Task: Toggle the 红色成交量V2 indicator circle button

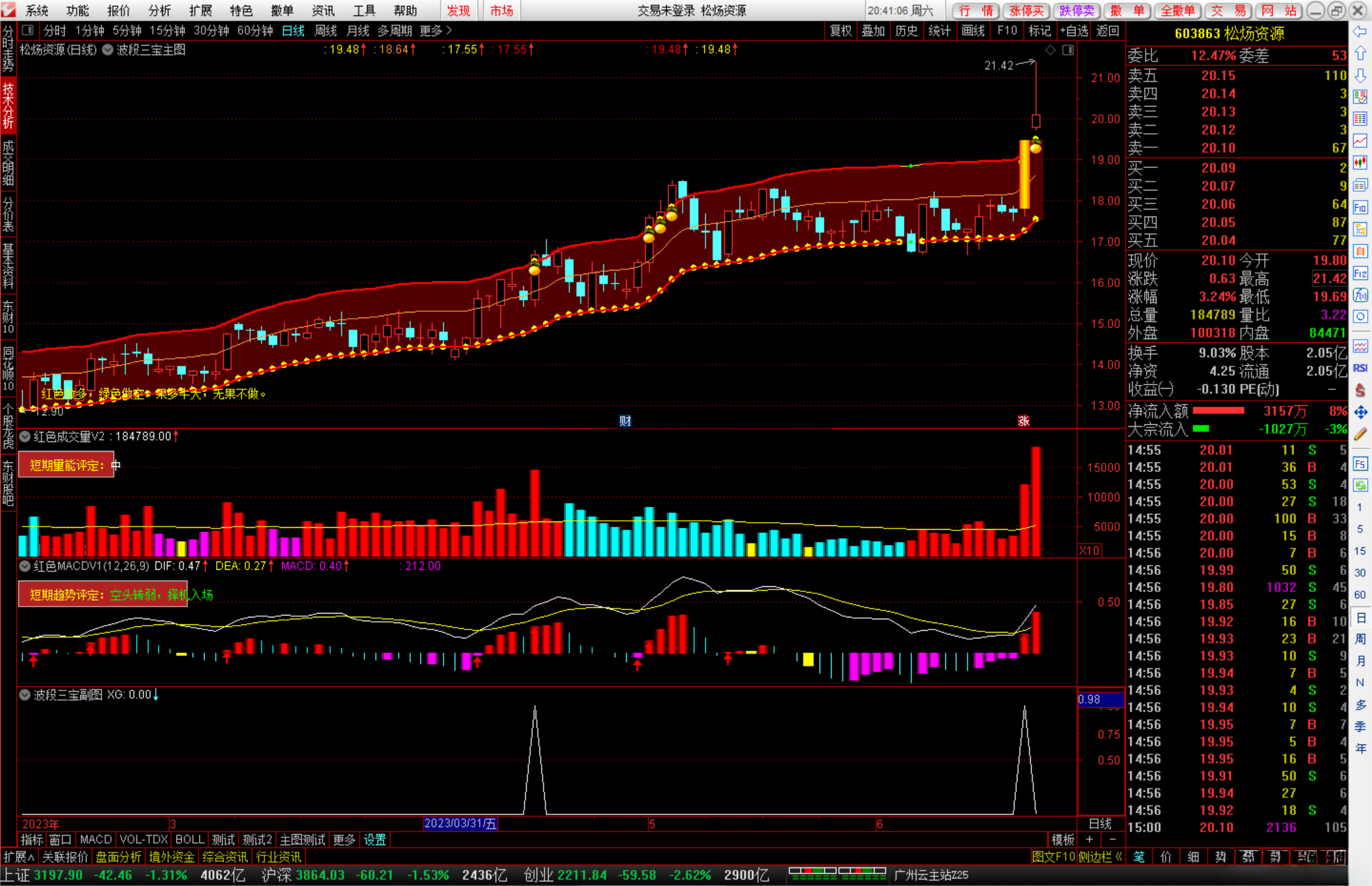Action: 25,436
